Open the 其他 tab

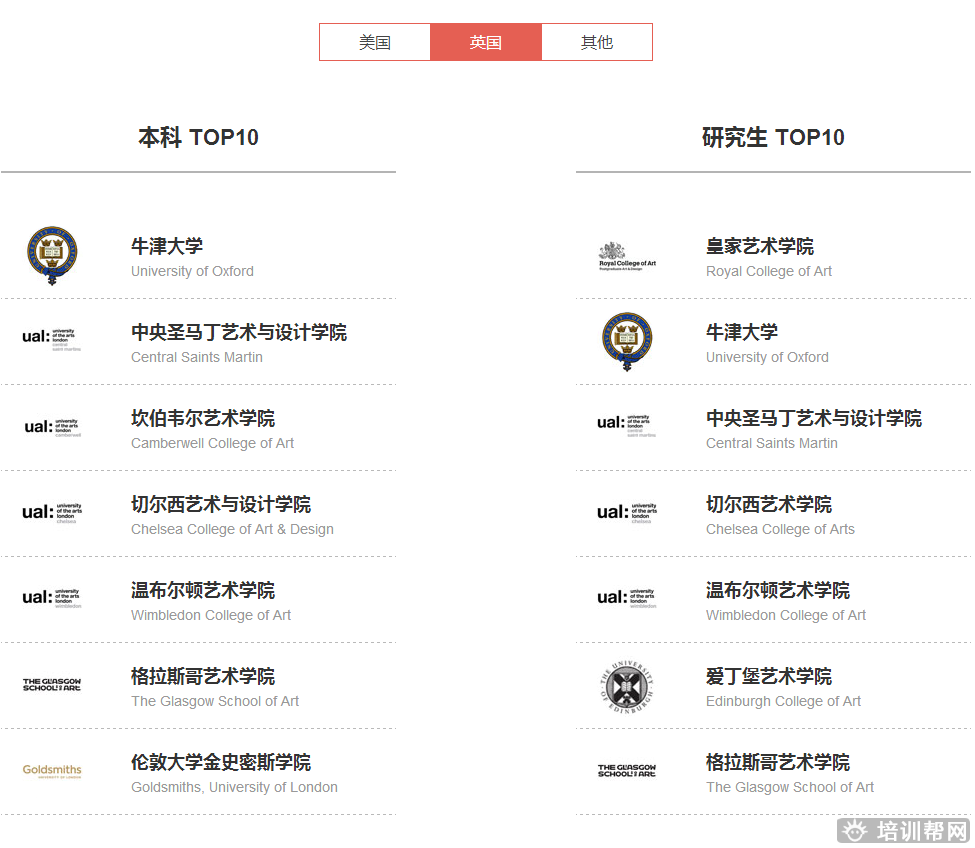click(597, 42)
